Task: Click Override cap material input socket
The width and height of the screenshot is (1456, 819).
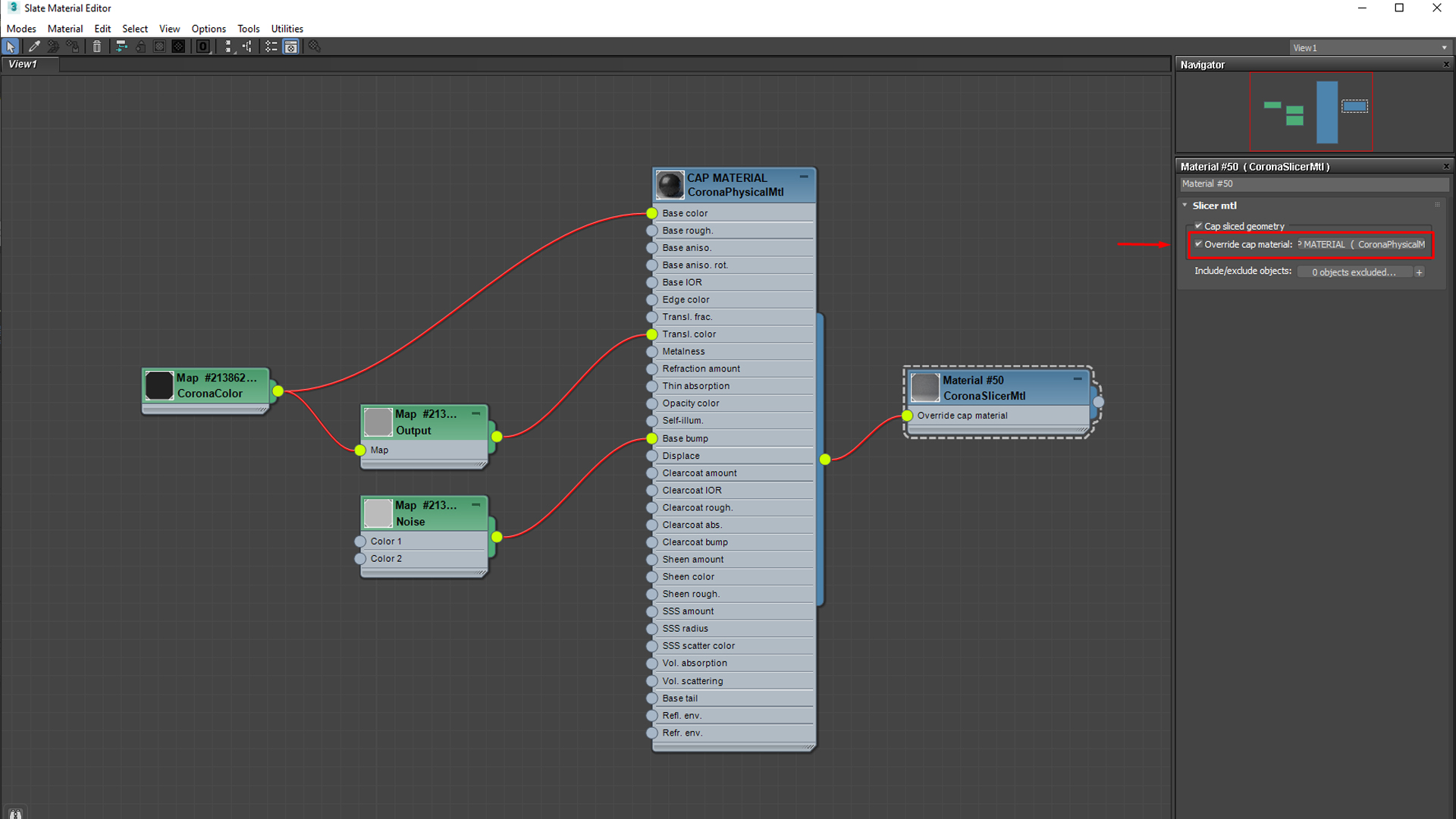Action: pyautogui.click(x=908, y=416)
